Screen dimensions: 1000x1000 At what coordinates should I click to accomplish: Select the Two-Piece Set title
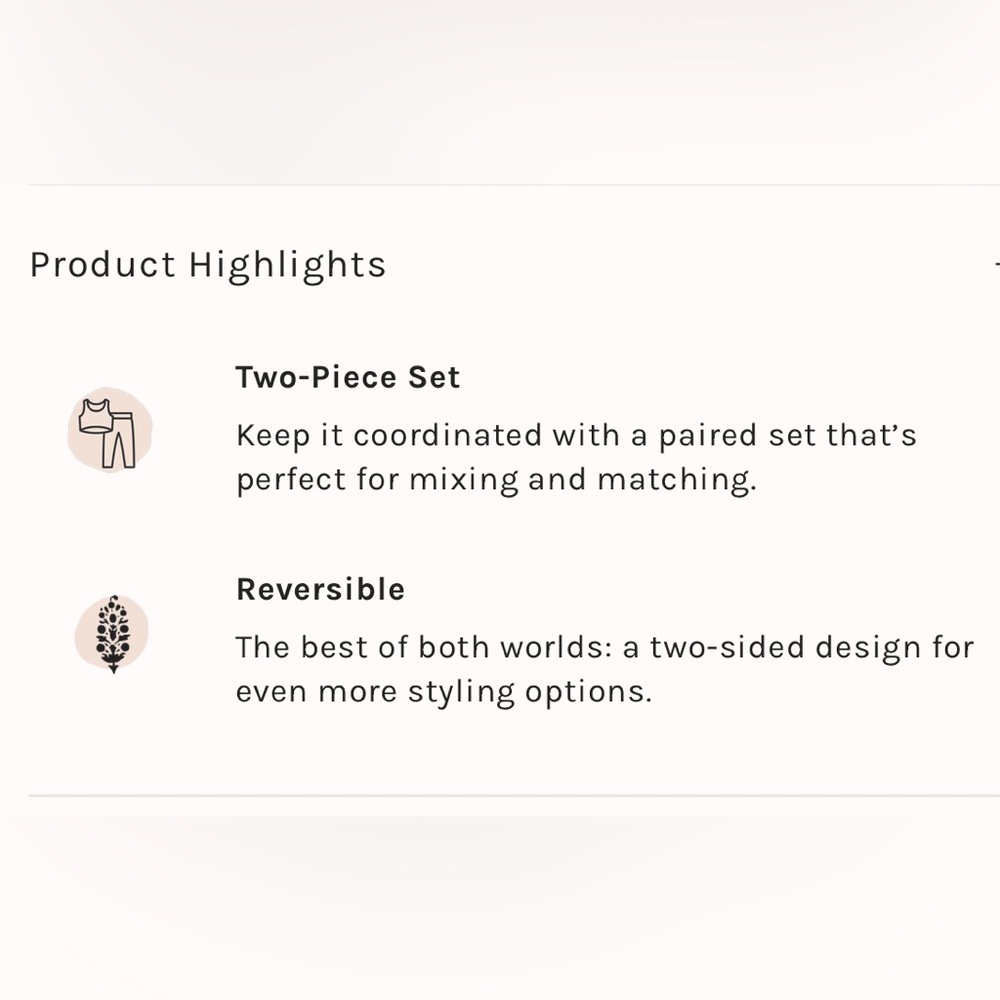click(x=347, y=378)
